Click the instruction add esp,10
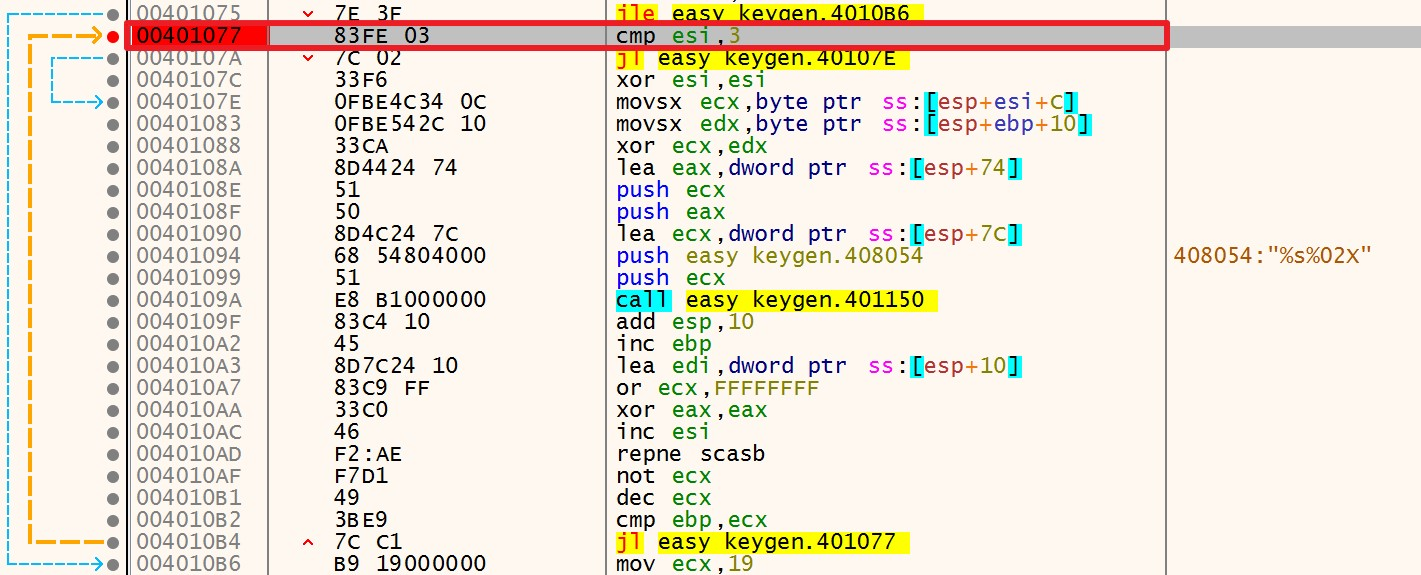 coord(685,322)
